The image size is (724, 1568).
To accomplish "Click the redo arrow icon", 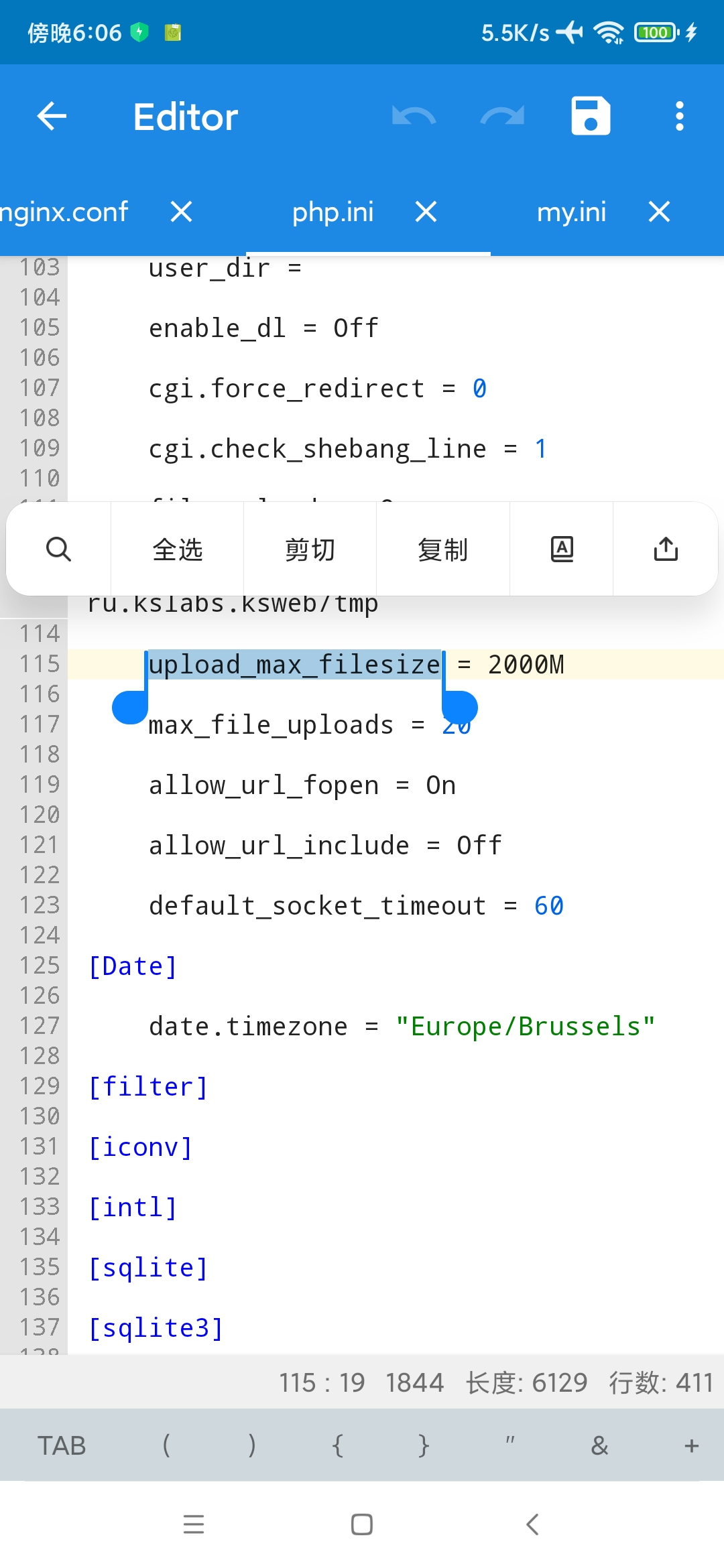I will point(502,117).
